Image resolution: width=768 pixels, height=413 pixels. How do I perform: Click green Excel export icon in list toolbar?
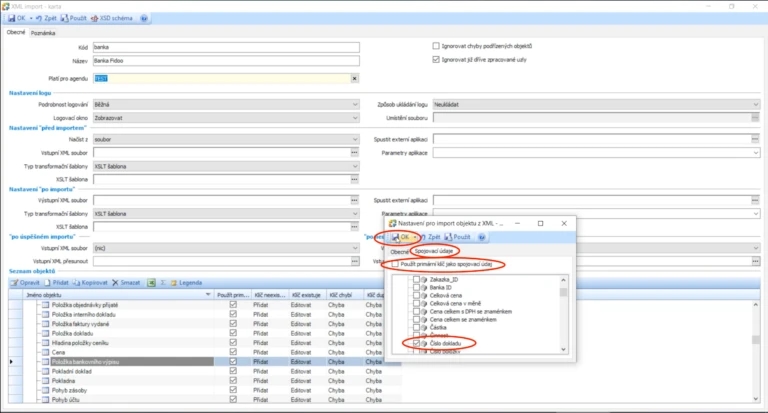(x=151, y=283)
